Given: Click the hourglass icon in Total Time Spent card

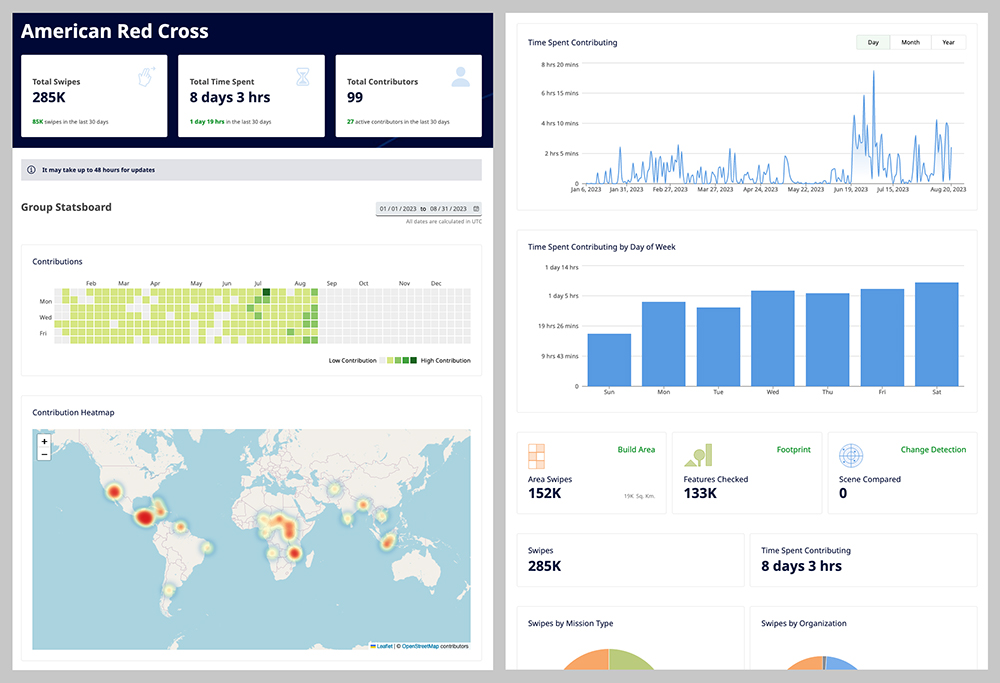Looking at the screenshot, I should pyautogui.click(x=303, y=77).
